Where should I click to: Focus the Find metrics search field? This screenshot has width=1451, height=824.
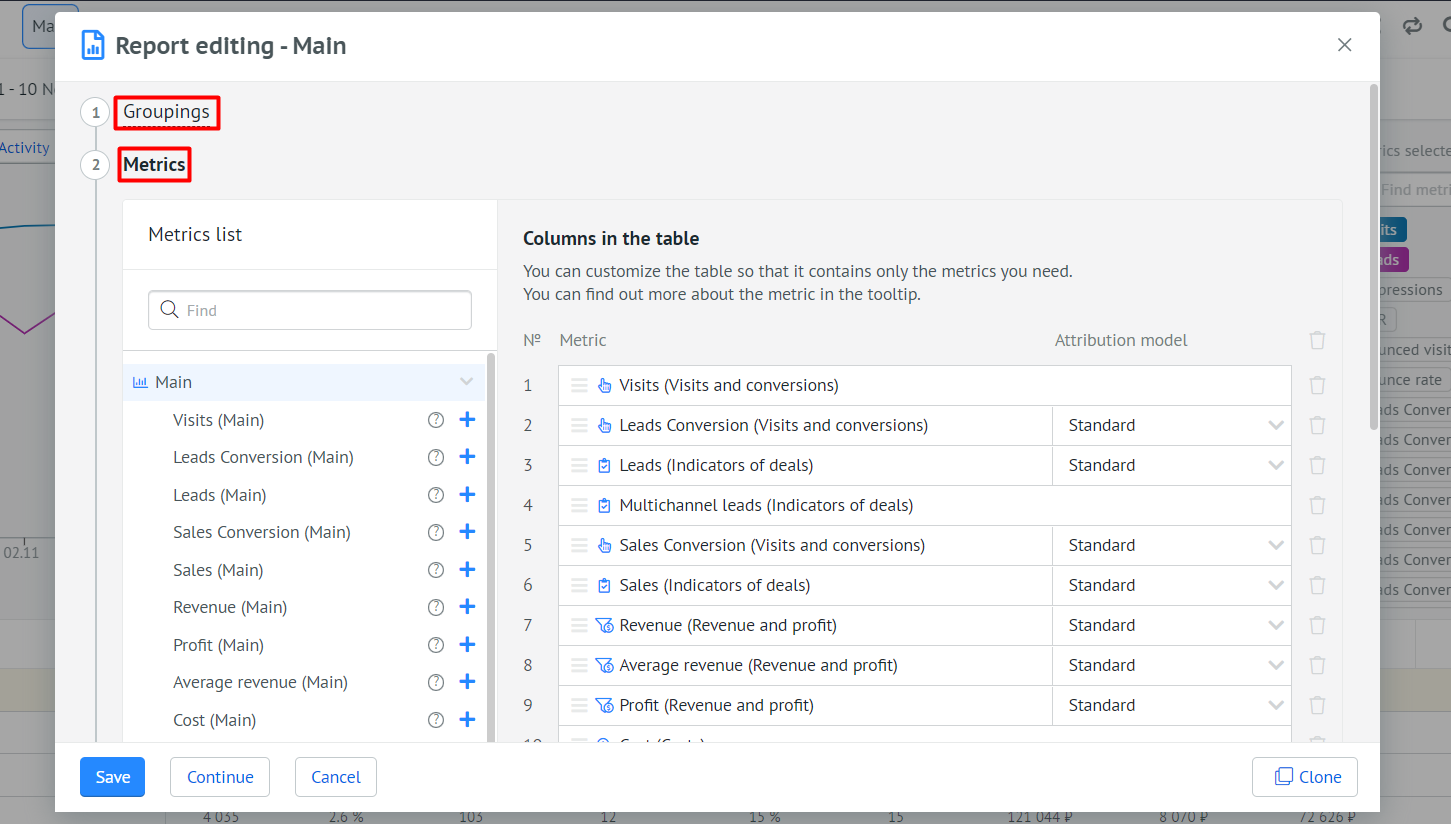(x=310, y=310)
